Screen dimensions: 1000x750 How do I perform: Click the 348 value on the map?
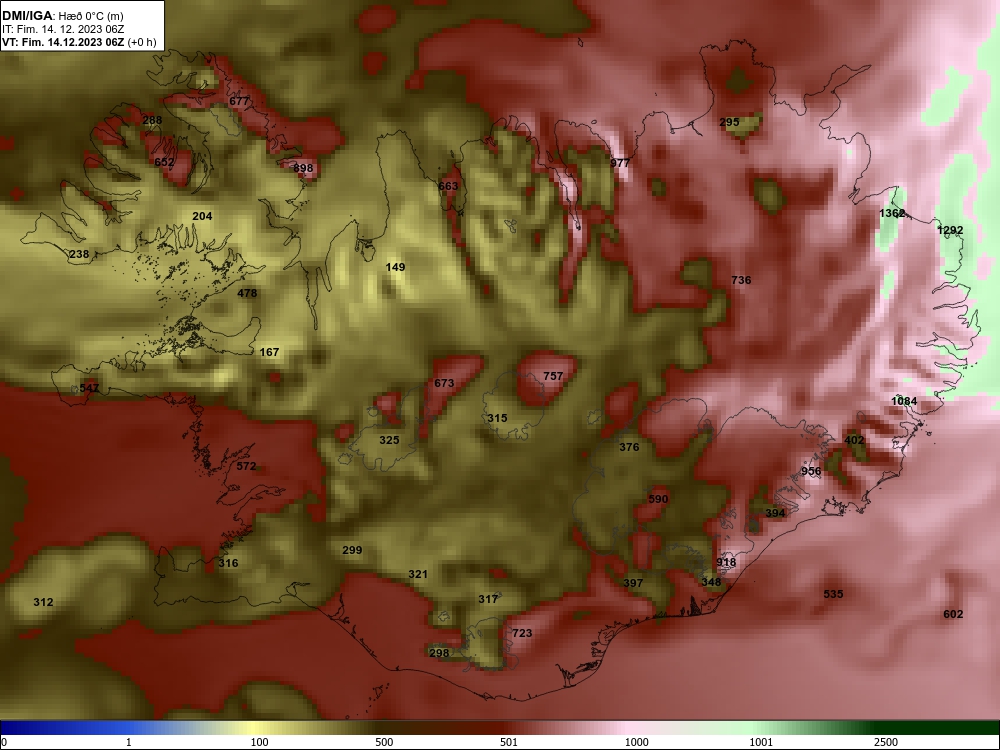coord(711,582)
